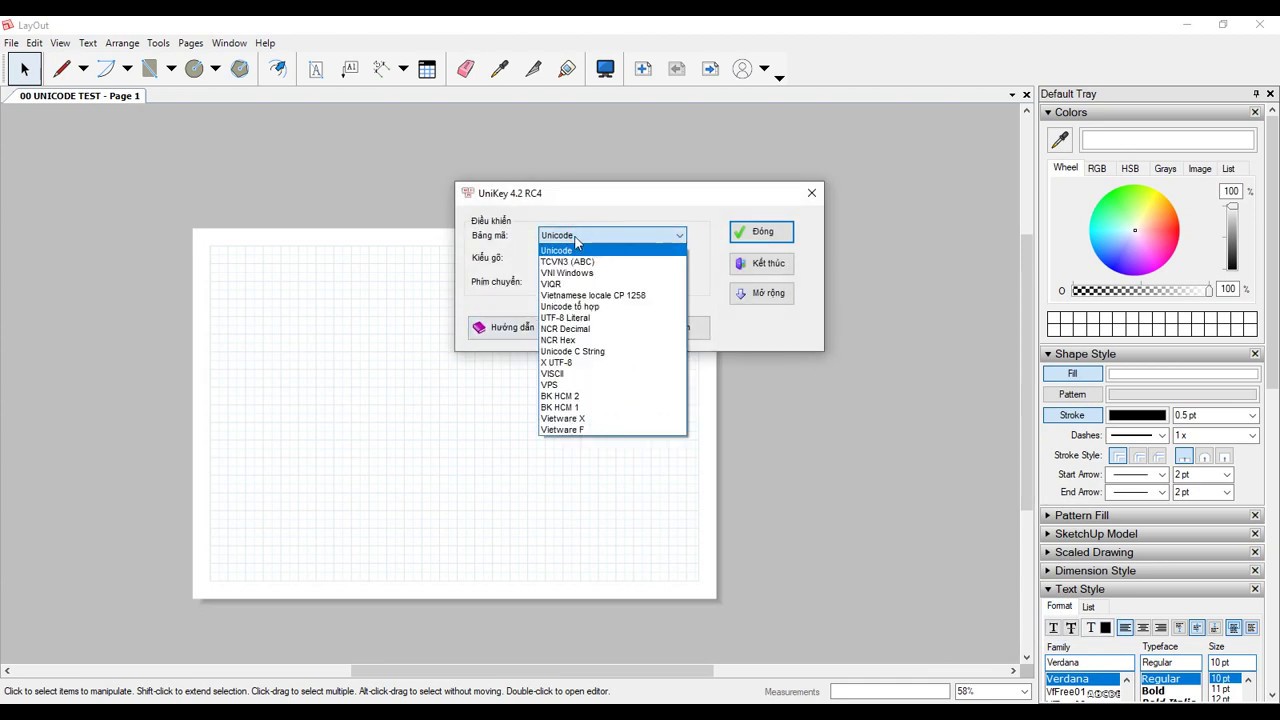Image resolution: width=1280 pixels, height=720 pixels.
Task: Switch to List tab in Text Style
Action: point(1088,607)
